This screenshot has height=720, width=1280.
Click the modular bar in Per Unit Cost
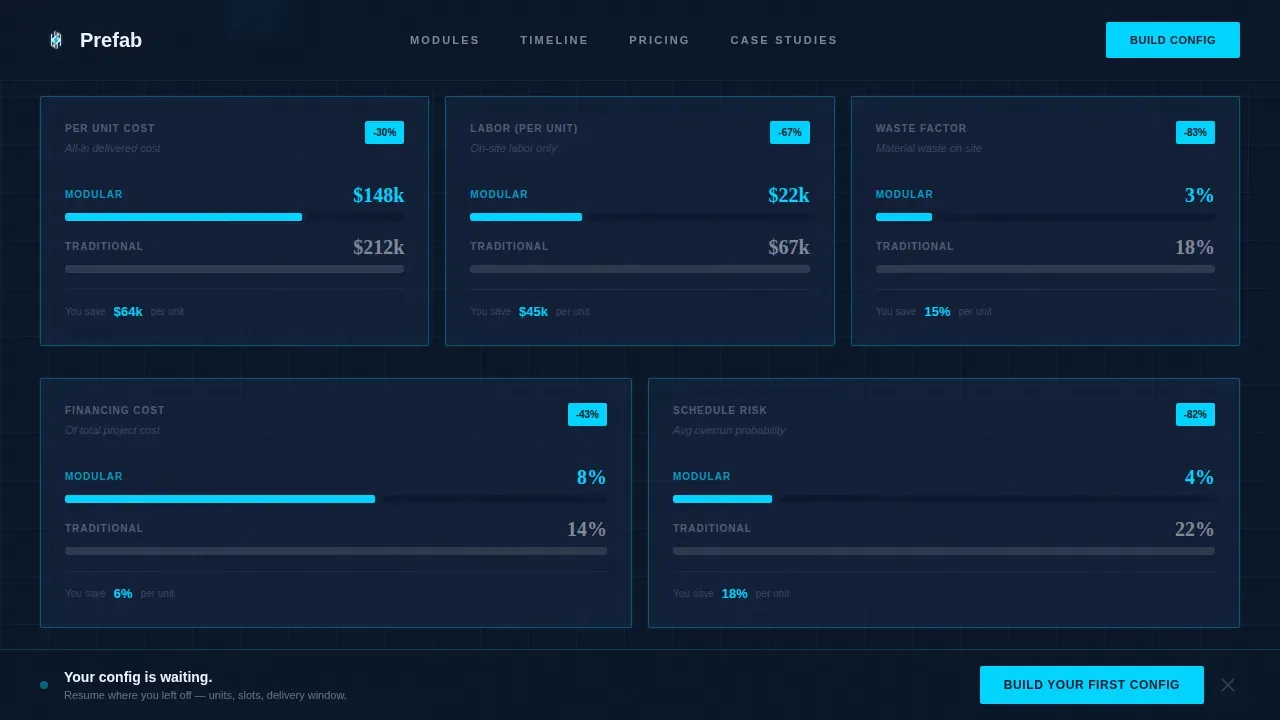(183, 217)
